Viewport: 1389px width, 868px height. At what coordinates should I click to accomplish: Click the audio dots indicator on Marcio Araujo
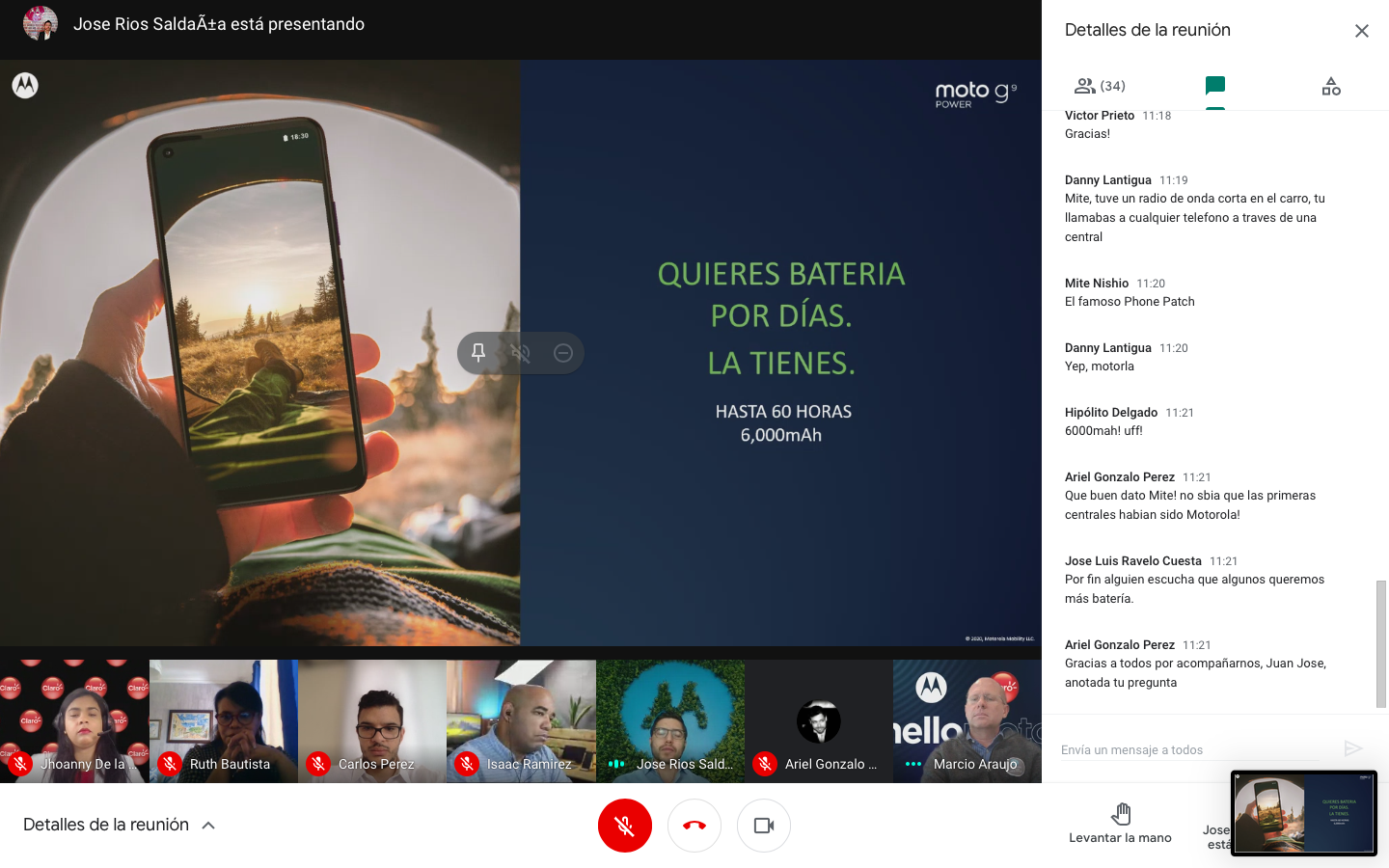pyautogui.click(x=913, y=764)
